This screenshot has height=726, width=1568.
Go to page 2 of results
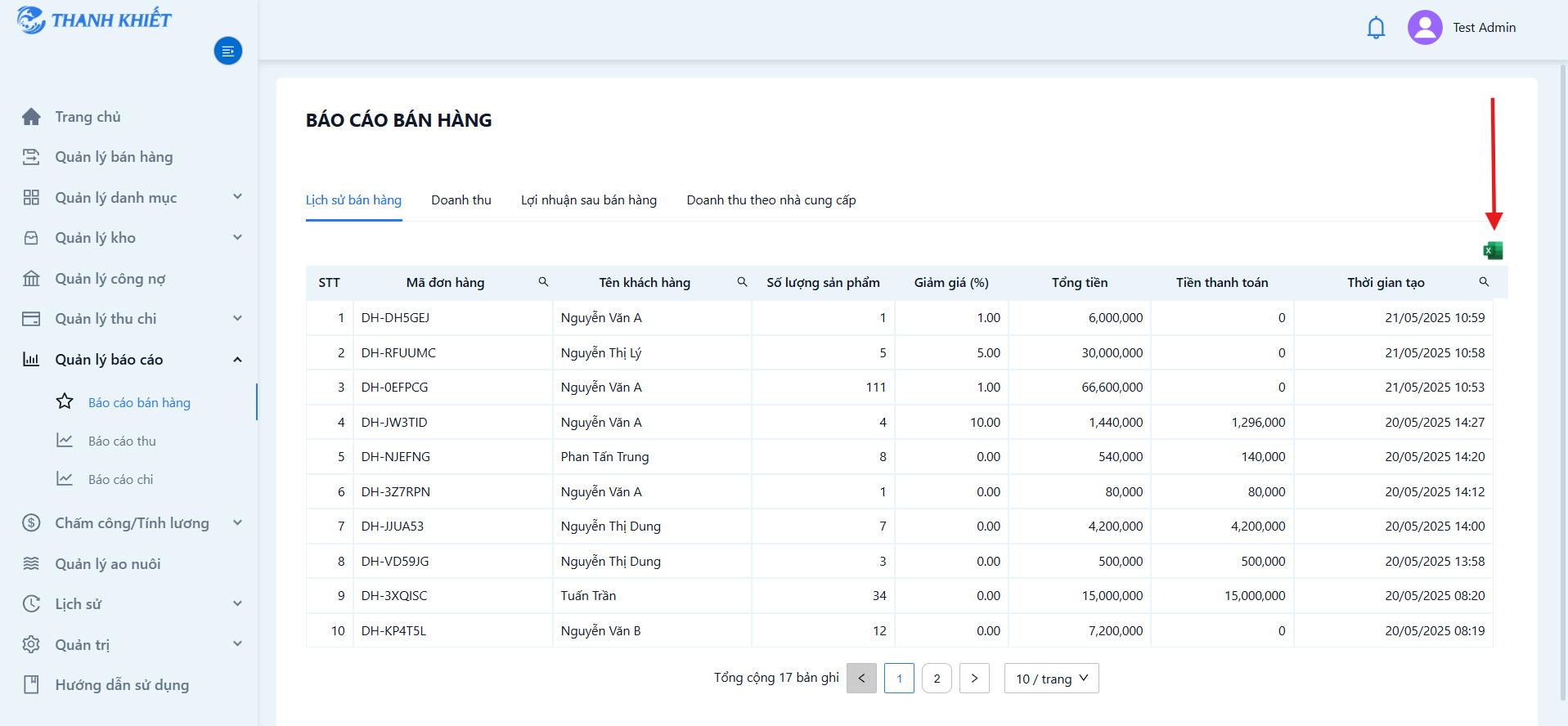tap(937, 679)
